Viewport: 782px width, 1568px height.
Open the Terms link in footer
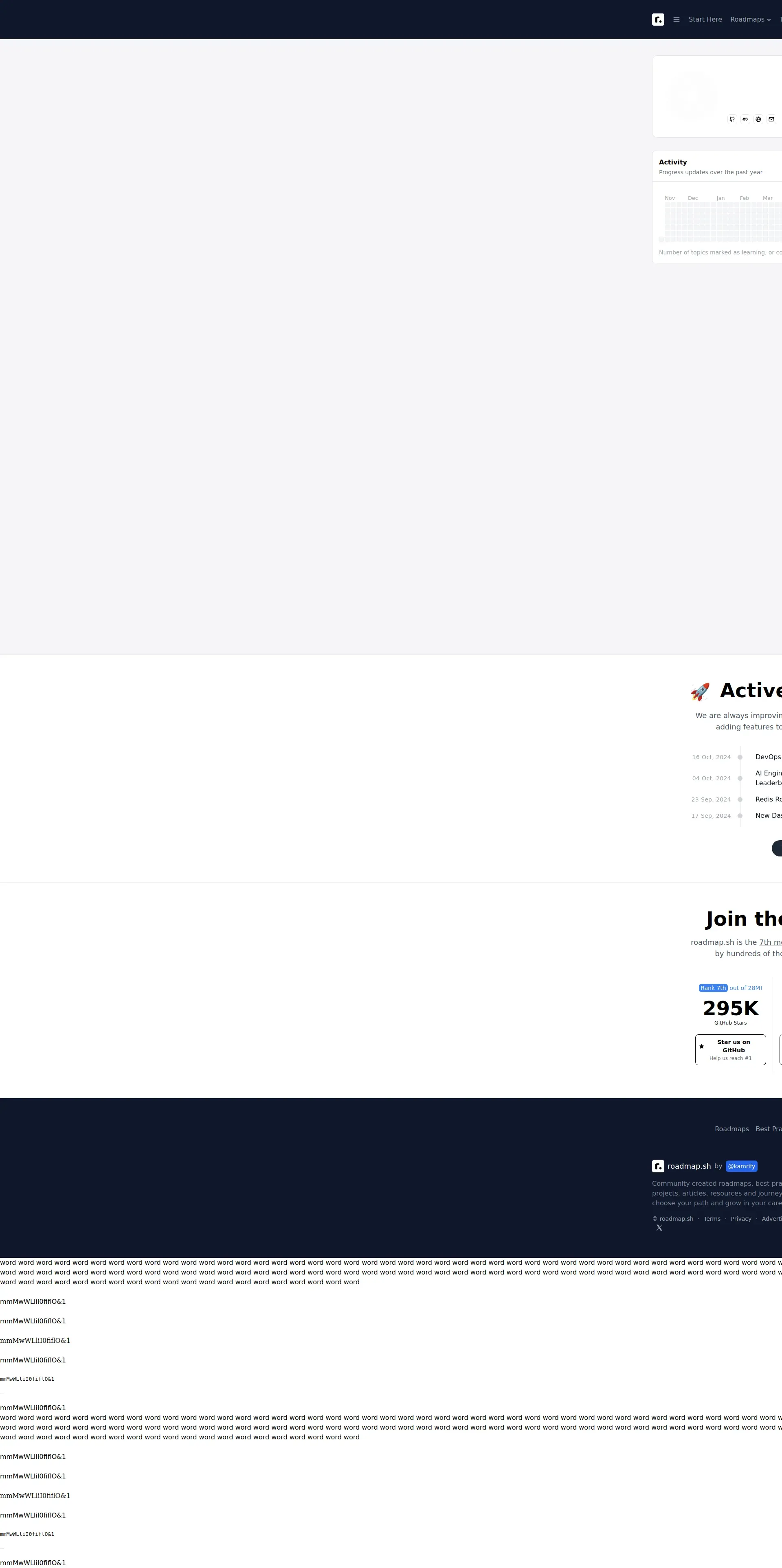pos(712,1219)
